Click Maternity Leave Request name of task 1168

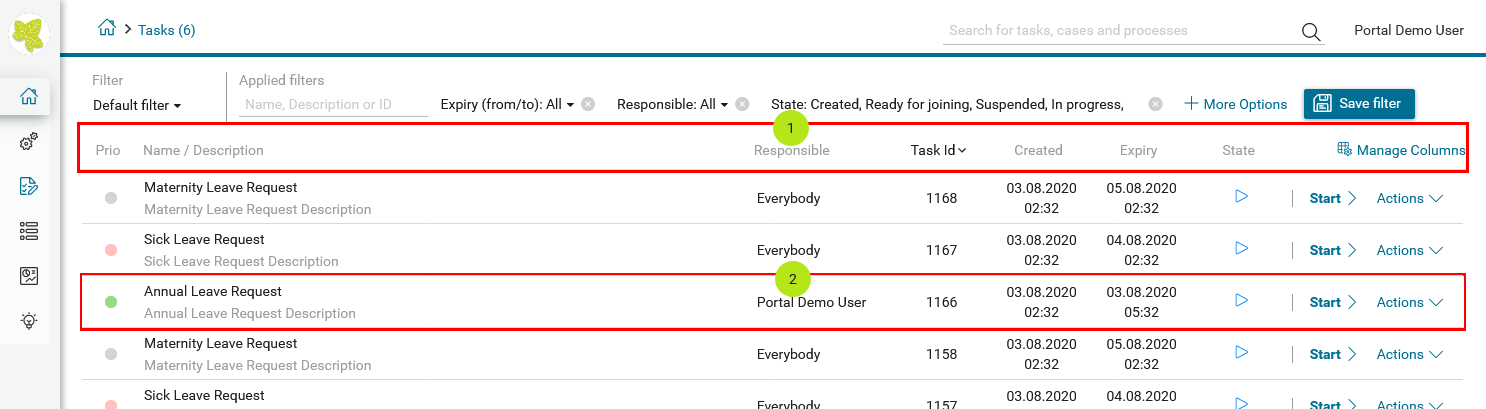point(220,187)
